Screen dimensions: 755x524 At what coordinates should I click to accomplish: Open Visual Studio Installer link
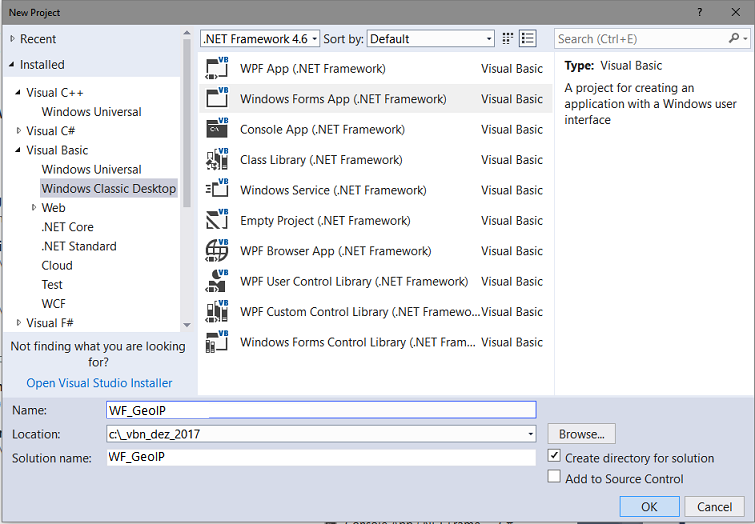click(99, 383)
